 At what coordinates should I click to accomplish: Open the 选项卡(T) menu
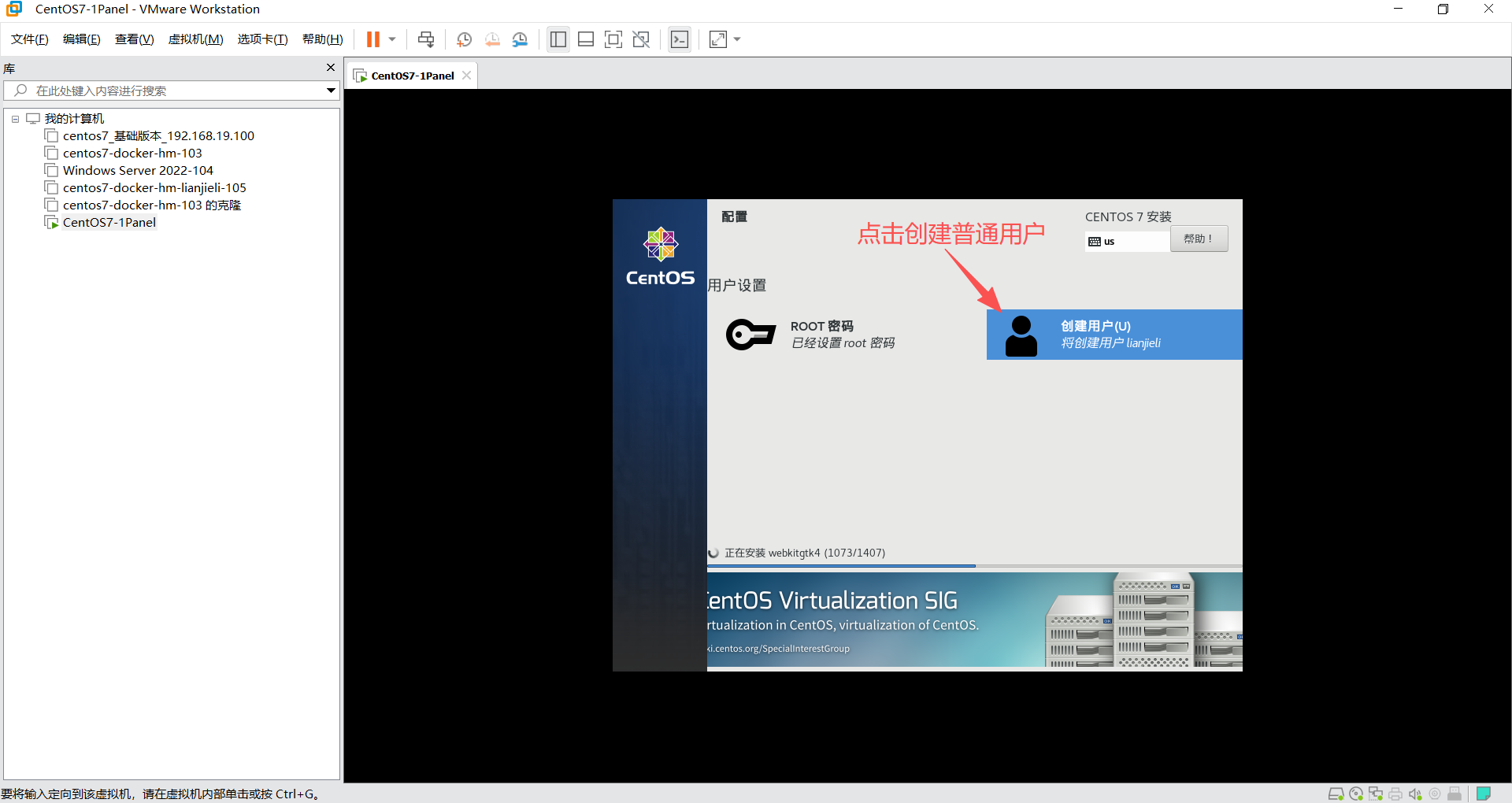(263, 39)
